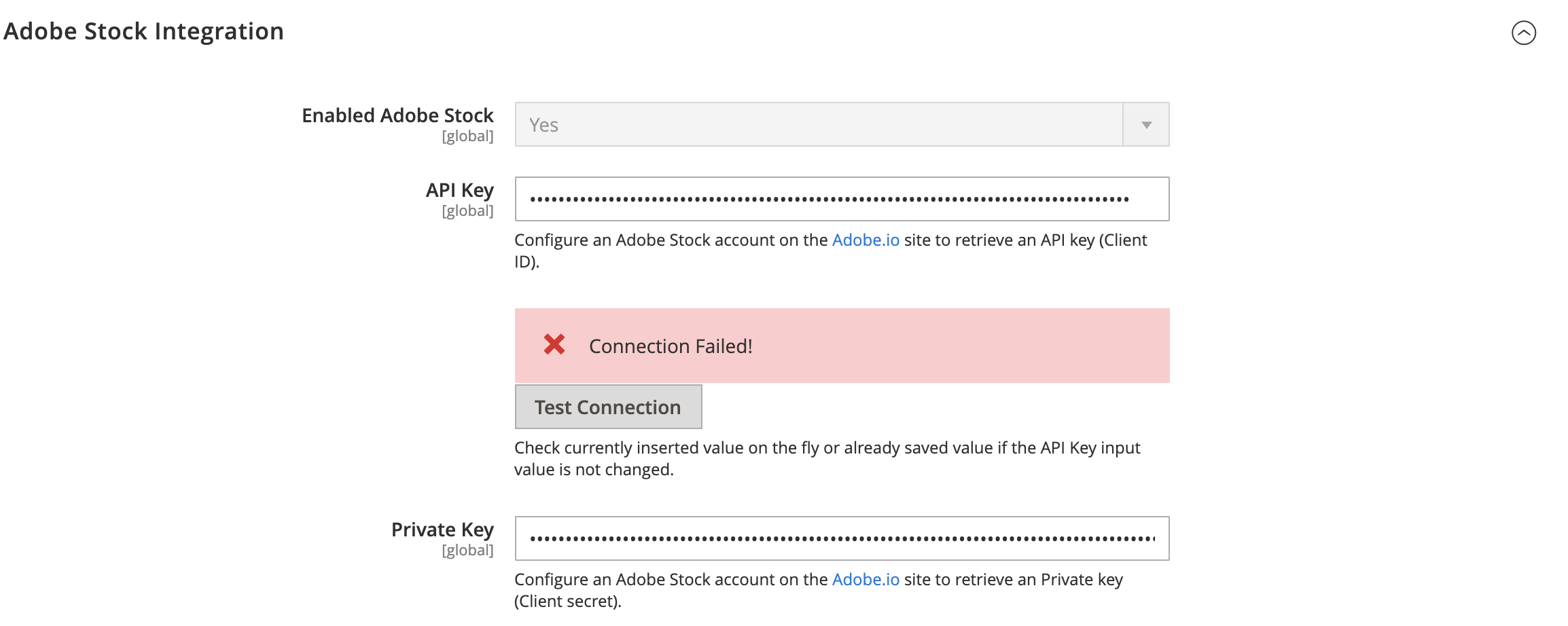The height and width of the screenshot is (626, 1568).
Task: Collapse the Adobe Stock Integration section
Action: (1523, 33)
